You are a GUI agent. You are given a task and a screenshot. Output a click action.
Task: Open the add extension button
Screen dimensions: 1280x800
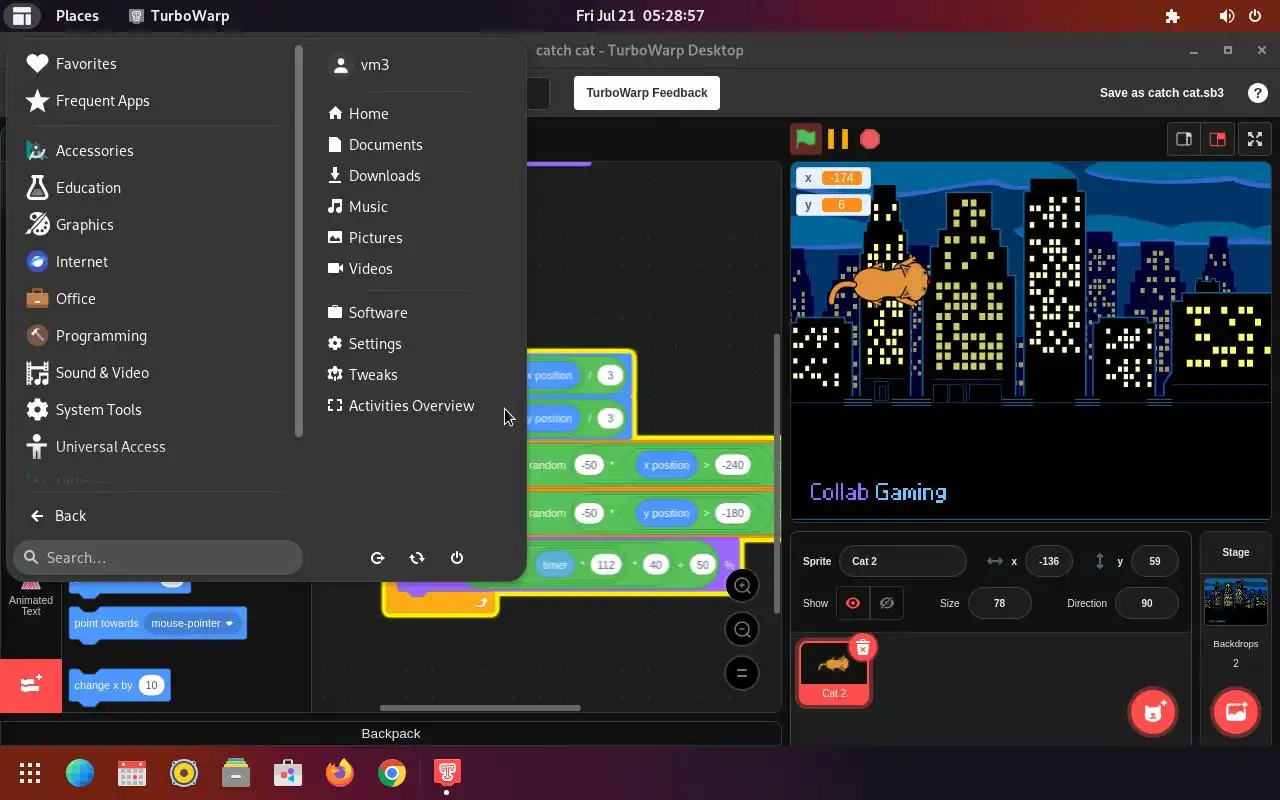point(31,686)
